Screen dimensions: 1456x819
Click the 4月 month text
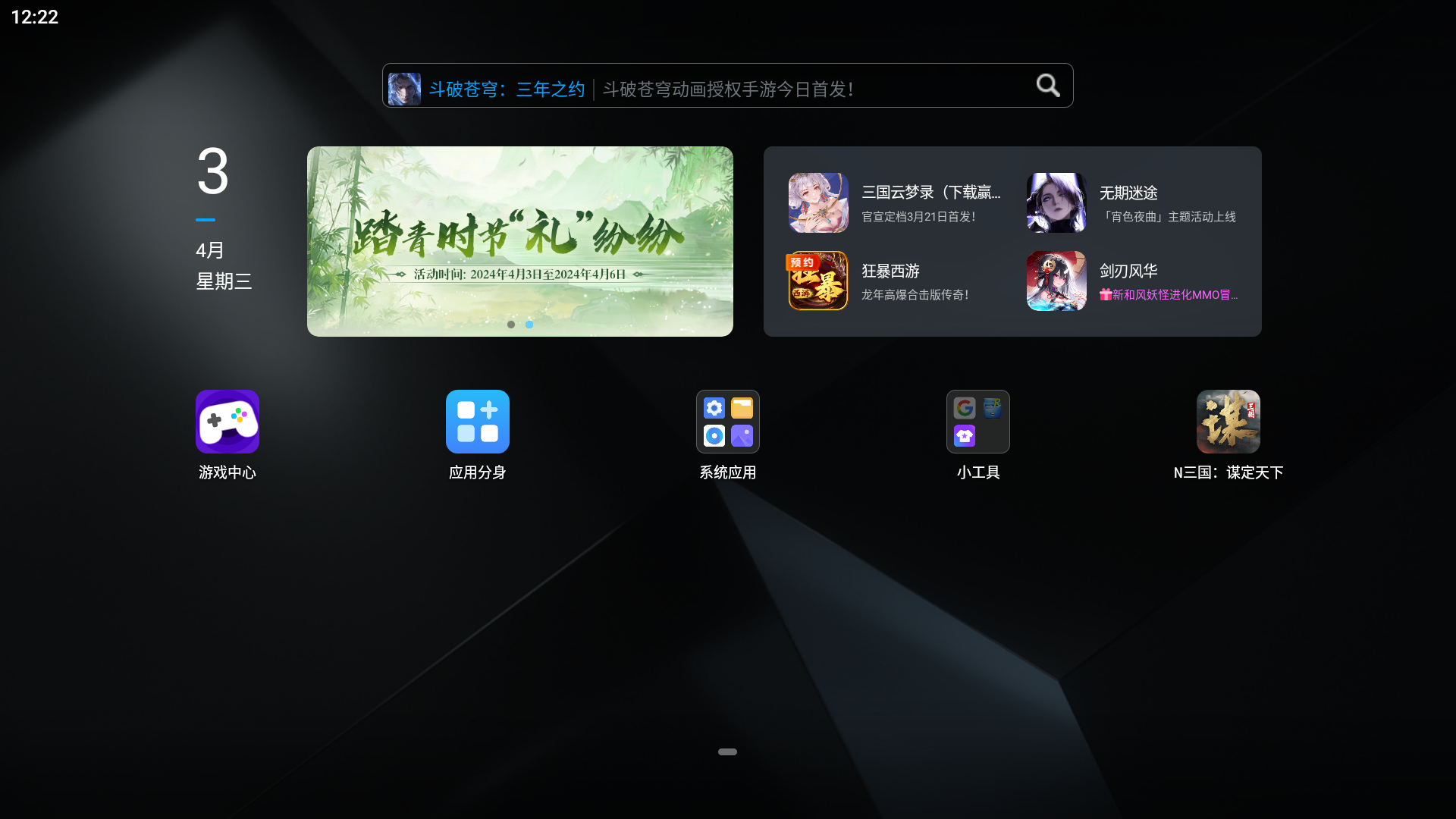210,250
